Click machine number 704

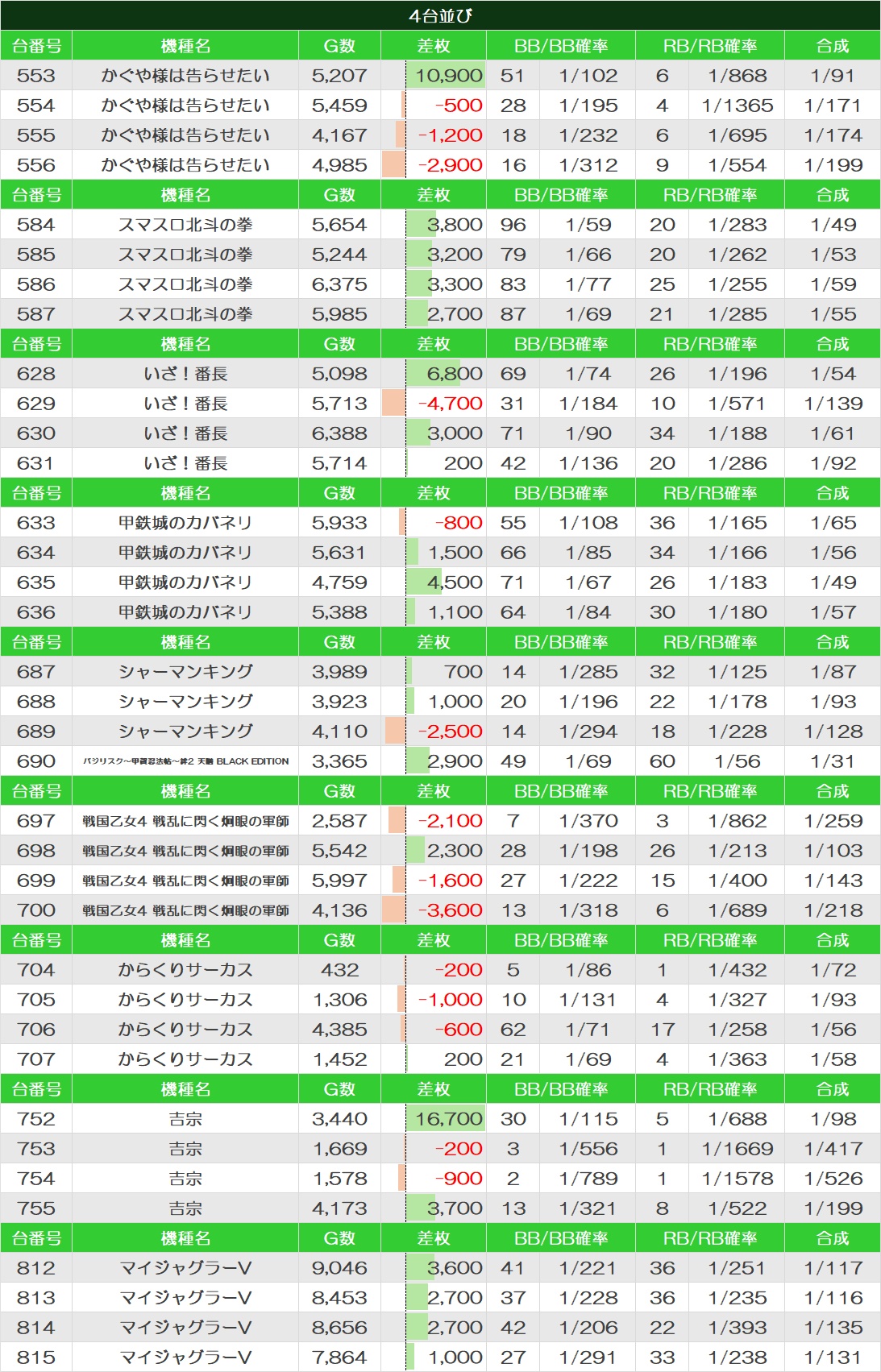(36, 970)
